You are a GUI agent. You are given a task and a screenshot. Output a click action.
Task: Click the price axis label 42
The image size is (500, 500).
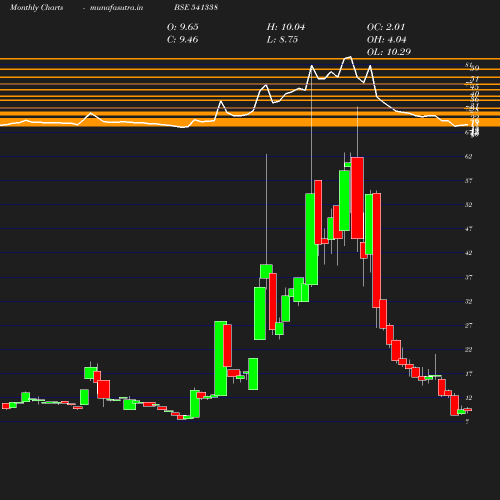[468, 253]
